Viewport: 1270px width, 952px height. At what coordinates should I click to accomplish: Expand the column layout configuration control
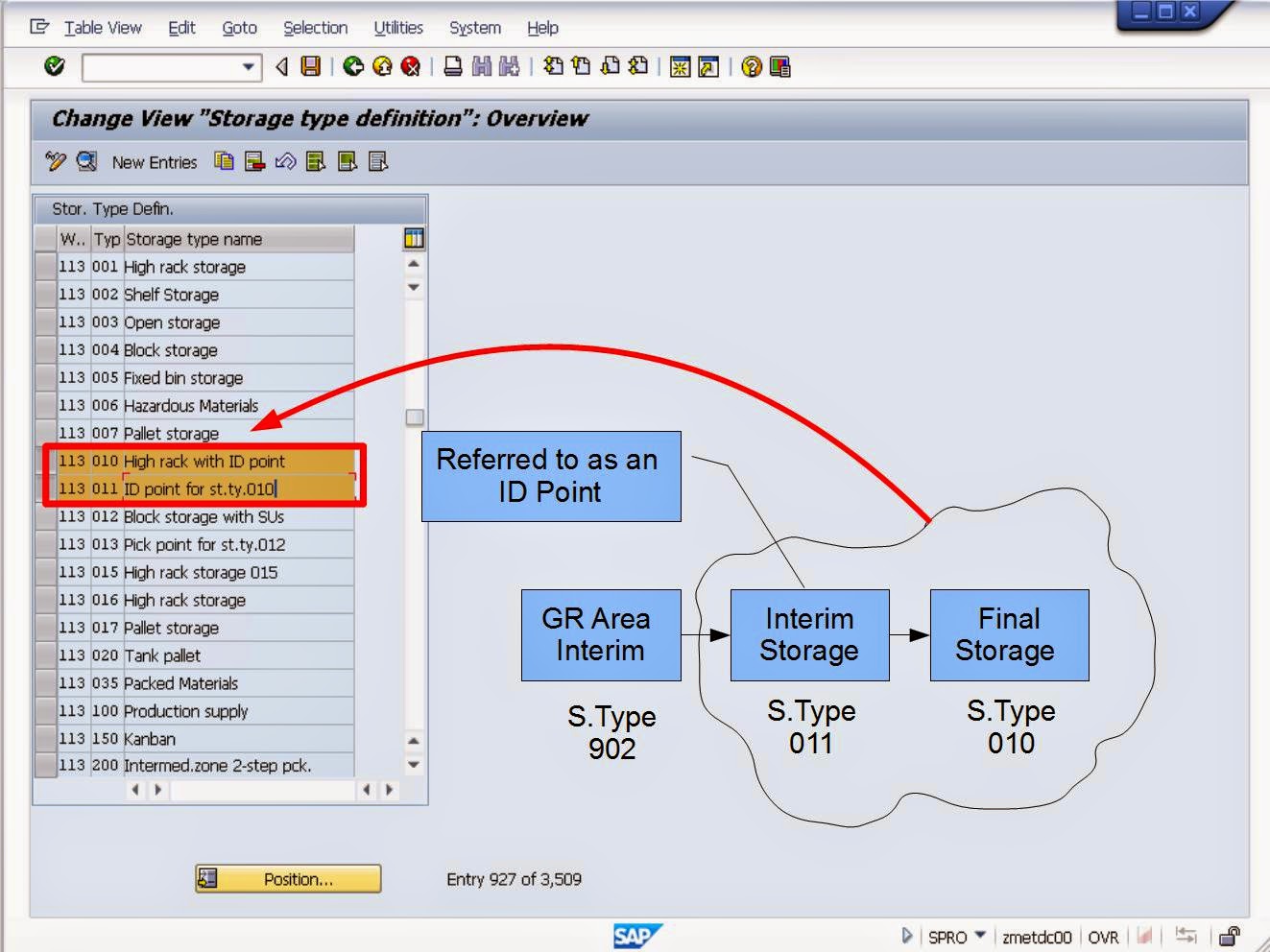[x=413, y=237]
